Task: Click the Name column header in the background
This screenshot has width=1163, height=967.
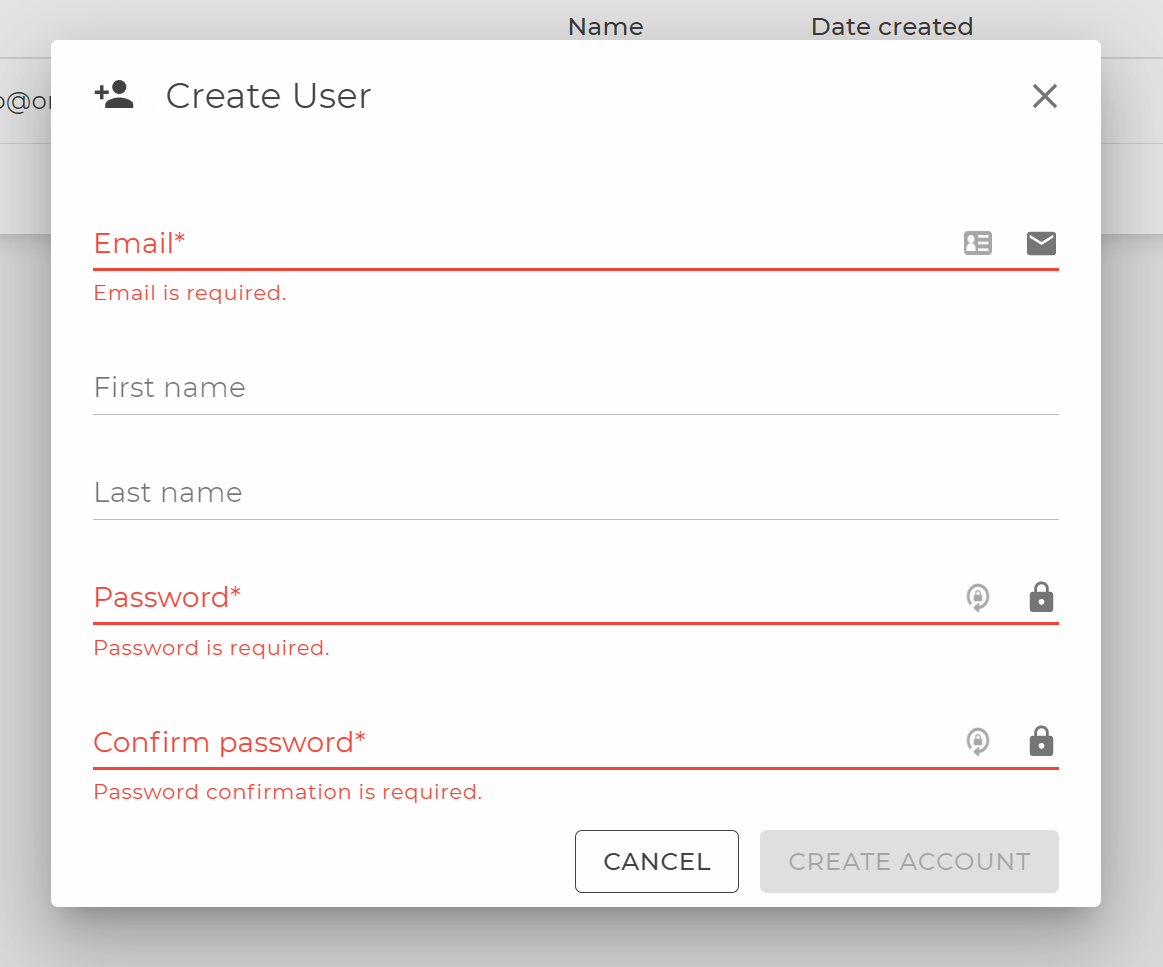Action: tap(605, 26)
